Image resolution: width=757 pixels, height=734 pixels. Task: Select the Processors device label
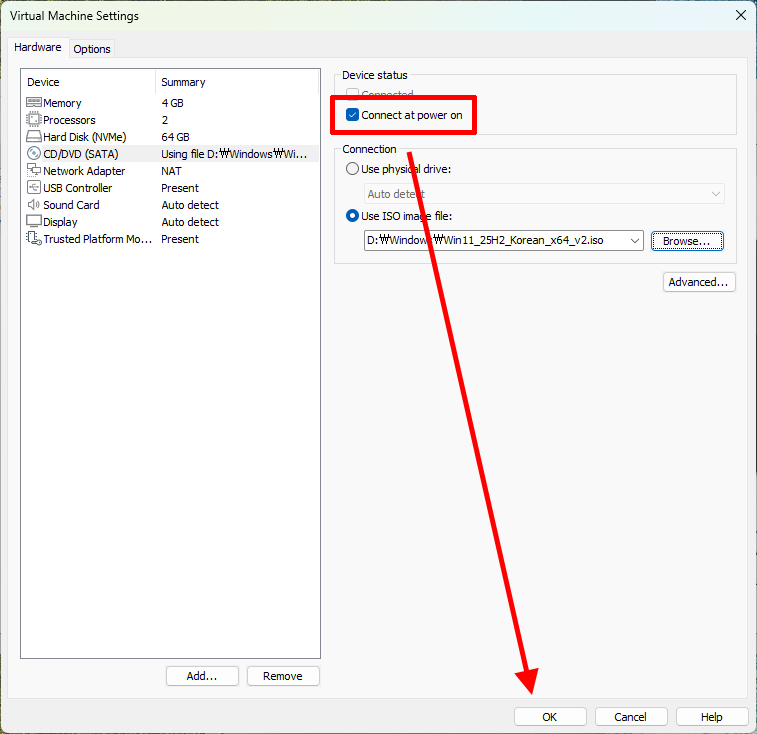(x=70, y=120)
